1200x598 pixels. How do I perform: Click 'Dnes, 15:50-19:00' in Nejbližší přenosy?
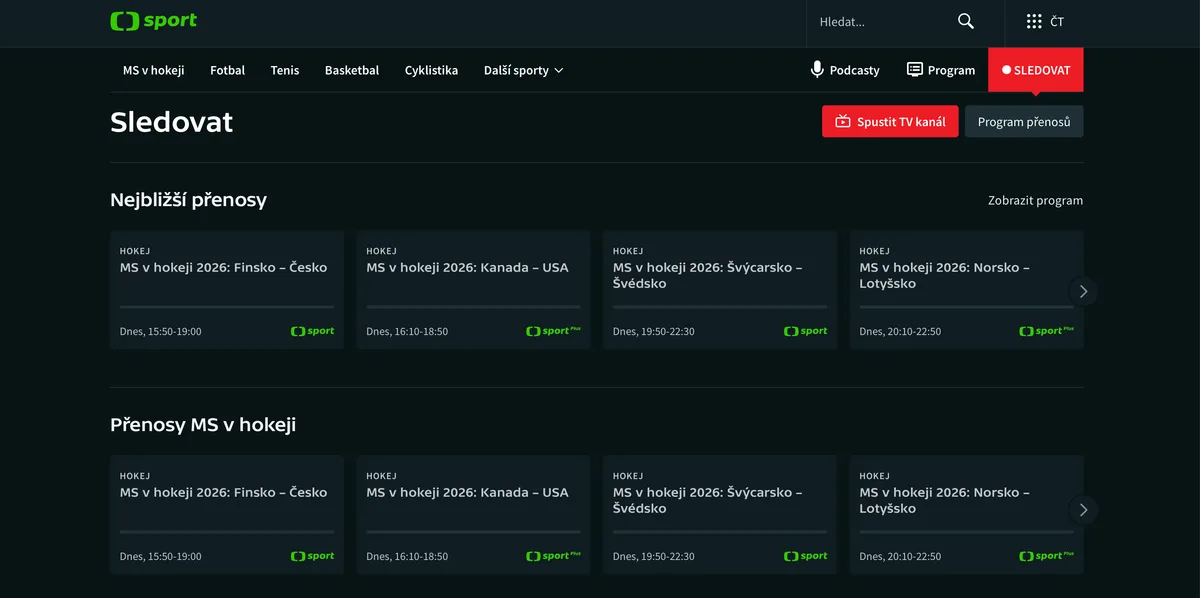[x=160, y=331]
